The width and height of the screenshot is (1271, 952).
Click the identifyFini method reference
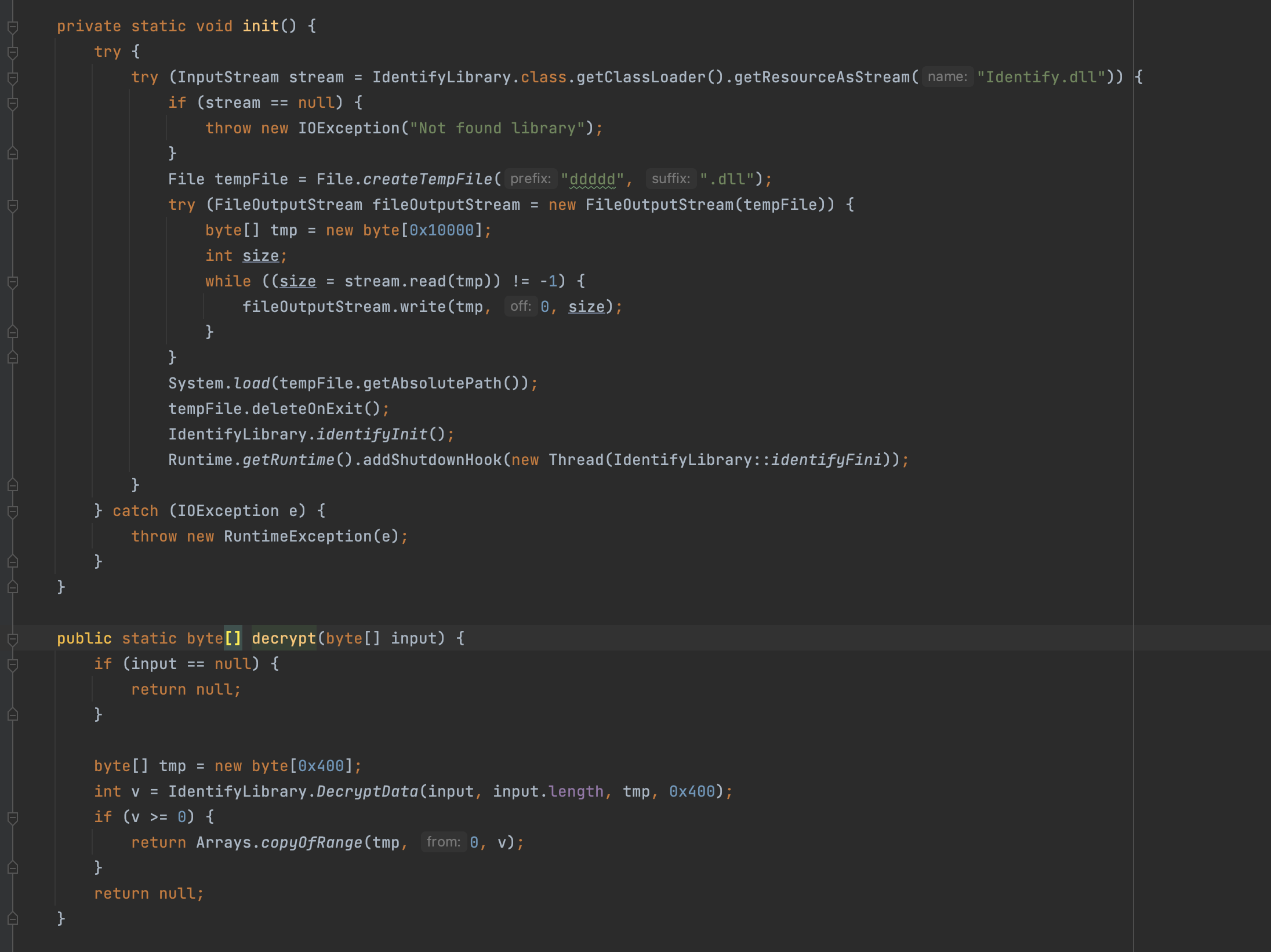pos(826,460)
